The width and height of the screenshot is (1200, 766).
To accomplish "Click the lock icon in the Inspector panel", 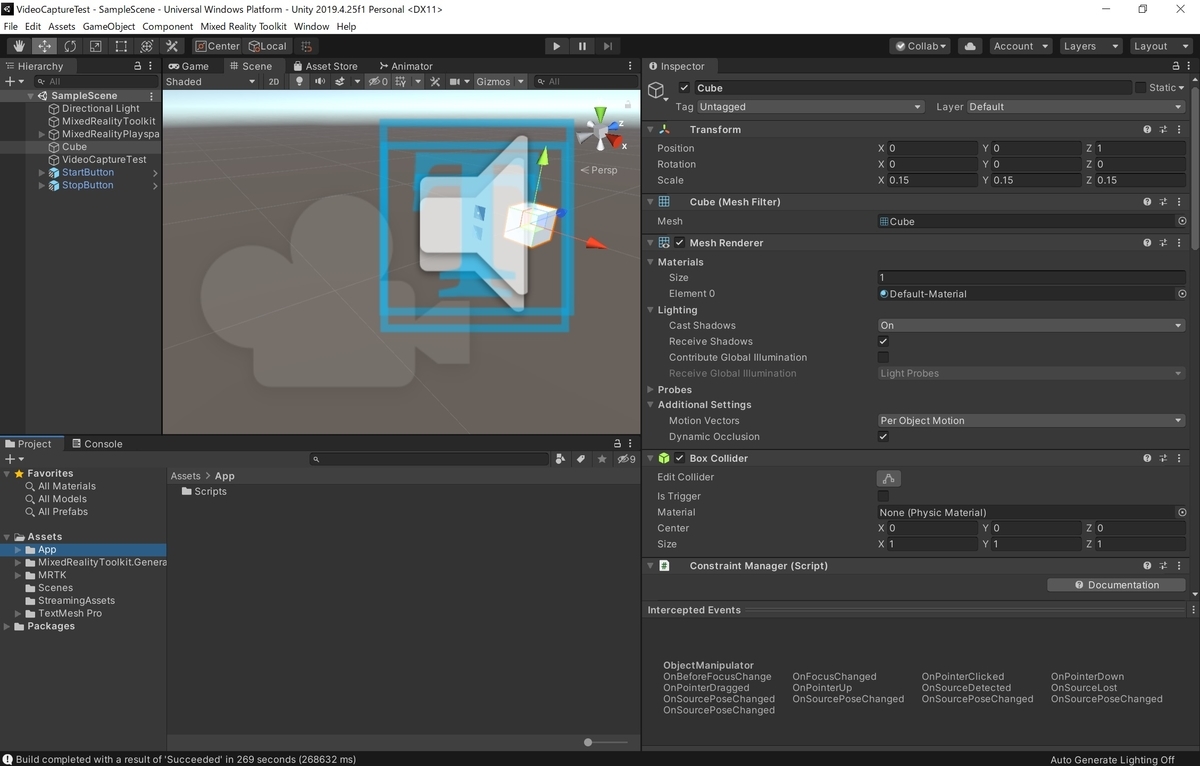I will 1174,66.
